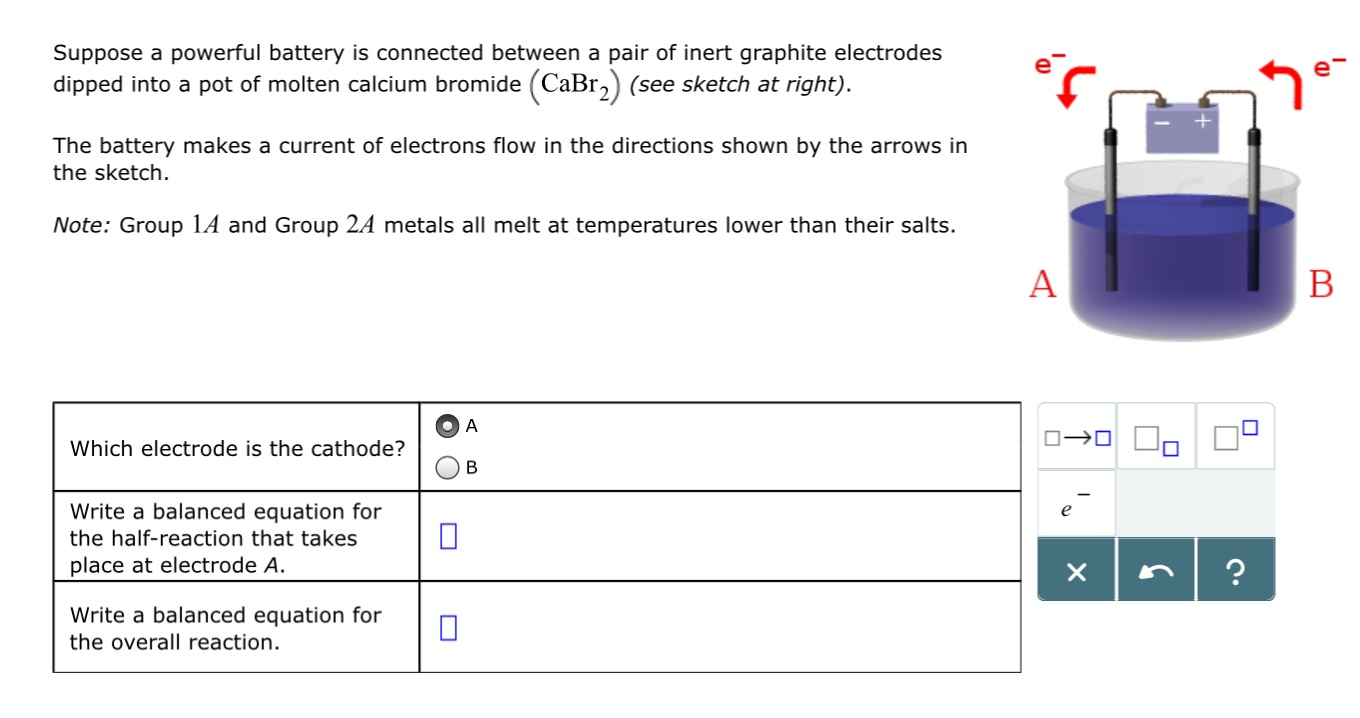Select radio button A for the cathode question
Image resolution: width=1360 pixels, height=718 pixels.
[447, 425]
